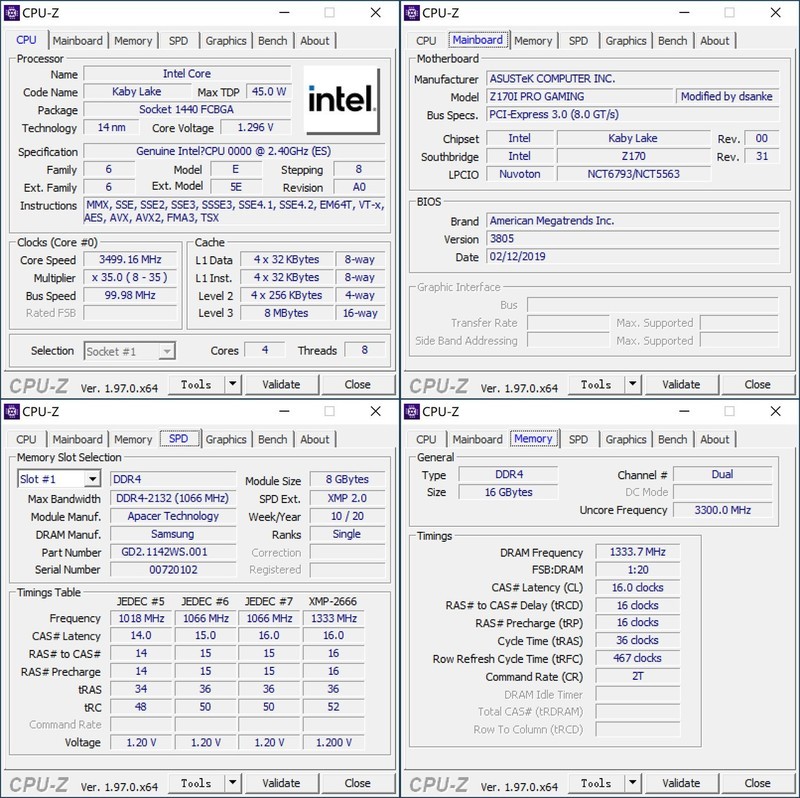This screenshot has height=798, width=800.
Task: Close the Mainboard window with the X
Action: [x=775, y=13]
